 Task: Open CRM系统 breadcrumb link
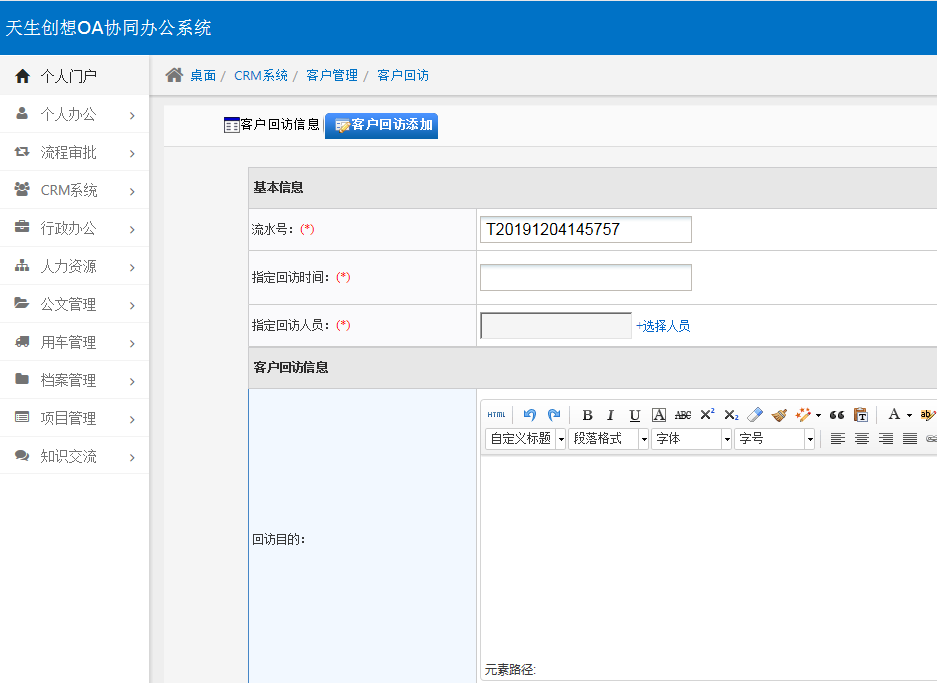[x=261, y=75]
